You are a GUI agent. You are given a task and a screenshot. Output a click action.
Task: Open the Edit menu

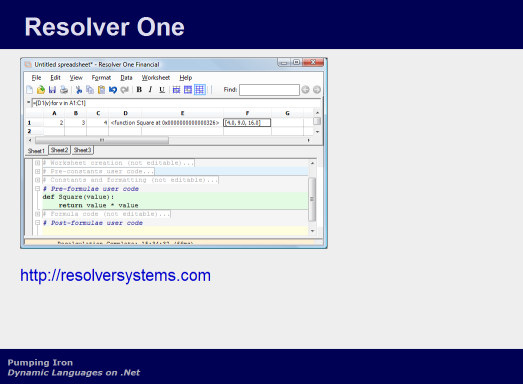click(55, 78)
